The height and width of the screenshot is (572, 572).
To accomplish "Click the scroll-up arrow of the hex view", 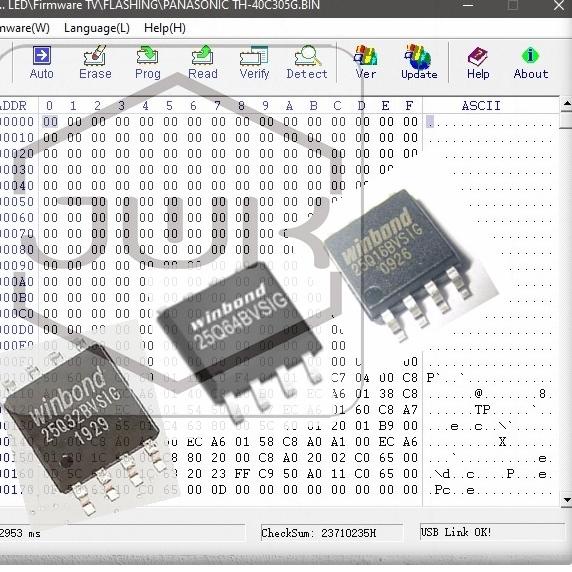I will 567,104.
